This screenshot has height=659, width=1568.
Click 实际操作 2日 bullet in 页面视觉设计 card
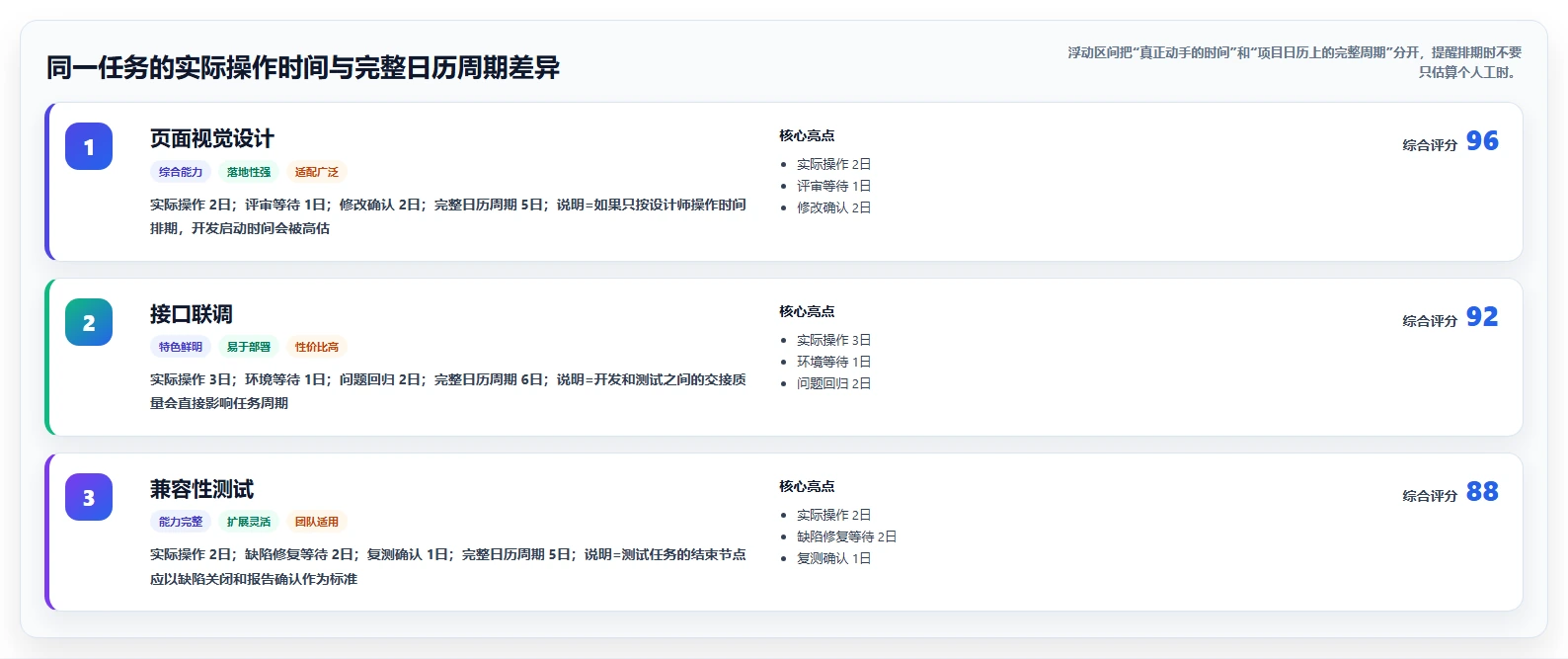click(x=833, y=164)
